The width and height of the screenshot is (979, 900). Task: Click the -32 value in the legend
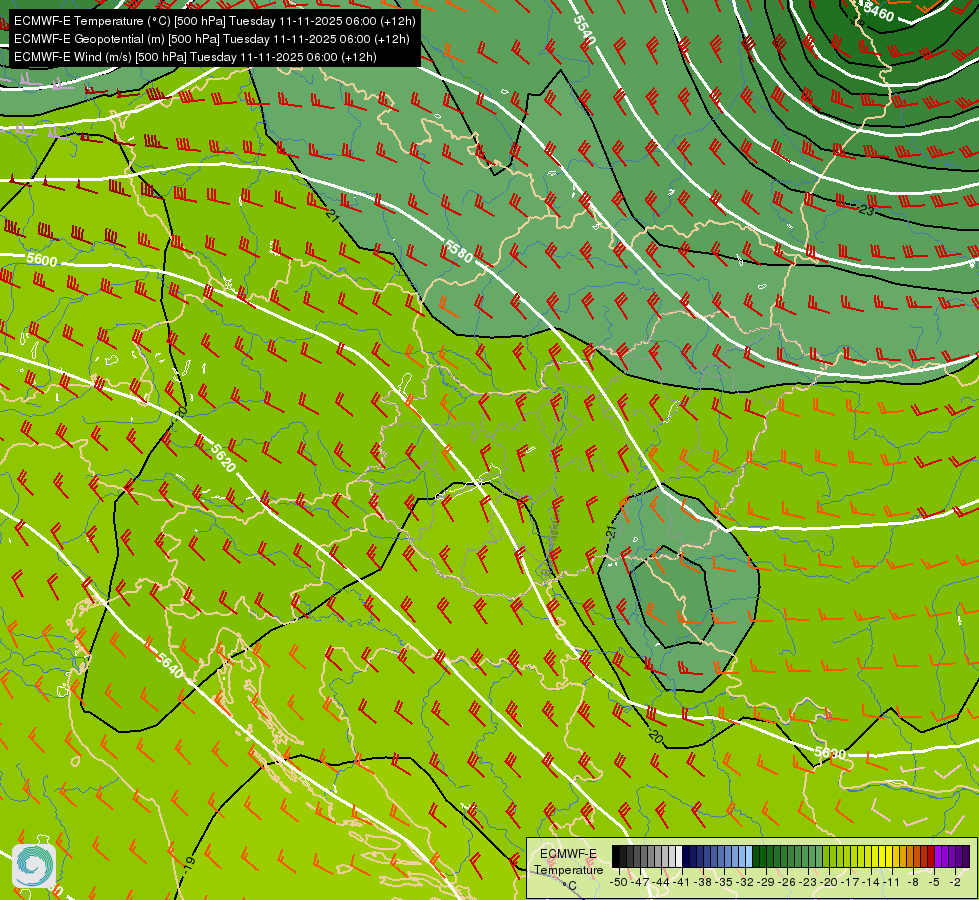point(745,882)
